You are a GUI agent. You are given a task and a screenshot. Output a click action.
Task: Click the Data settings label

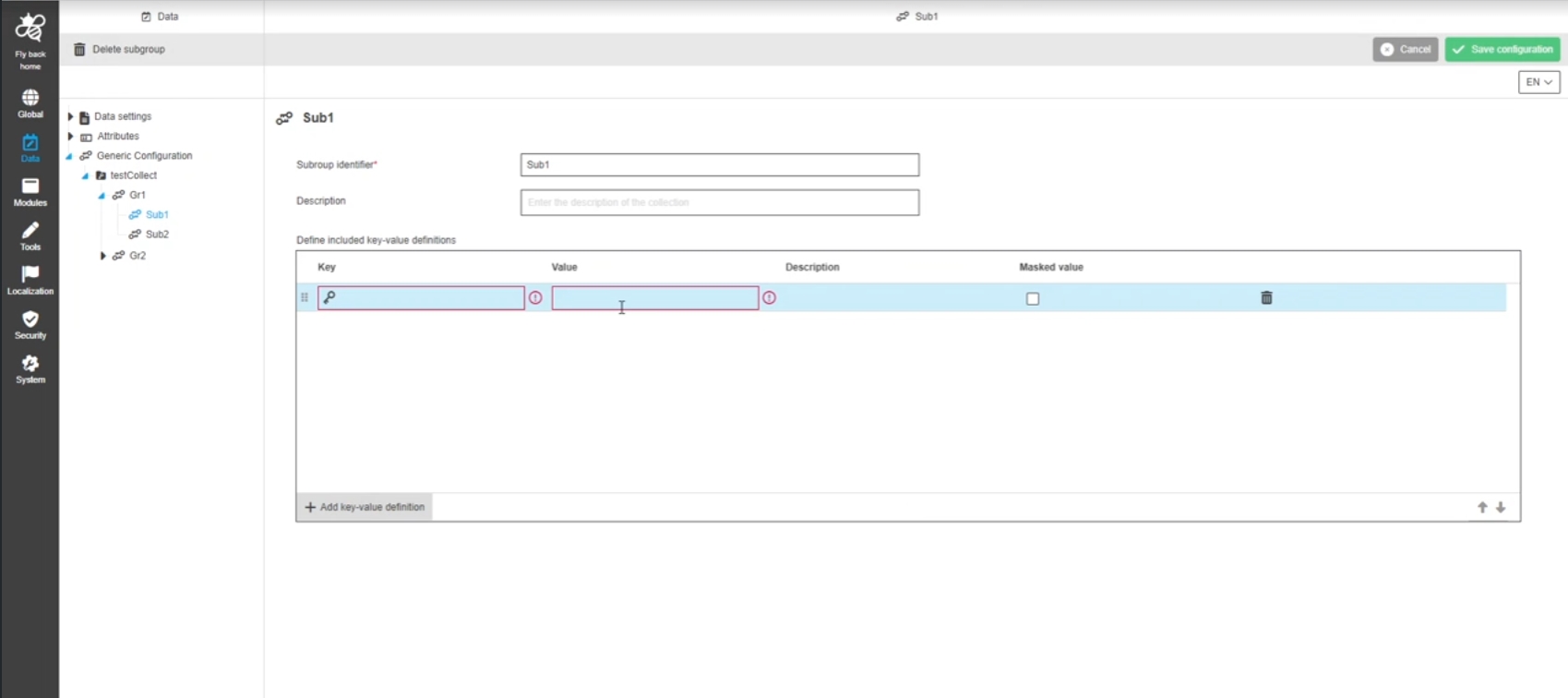pyautogui.click(x=123, y=116)
